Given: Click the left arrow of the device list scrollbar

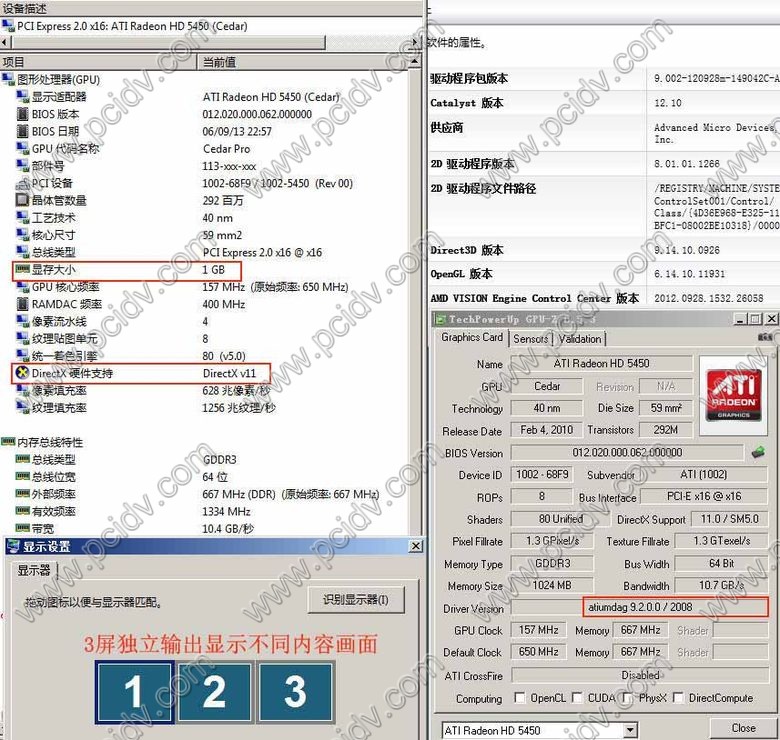Looking at the screenshot, I should [x=4, y=42].
